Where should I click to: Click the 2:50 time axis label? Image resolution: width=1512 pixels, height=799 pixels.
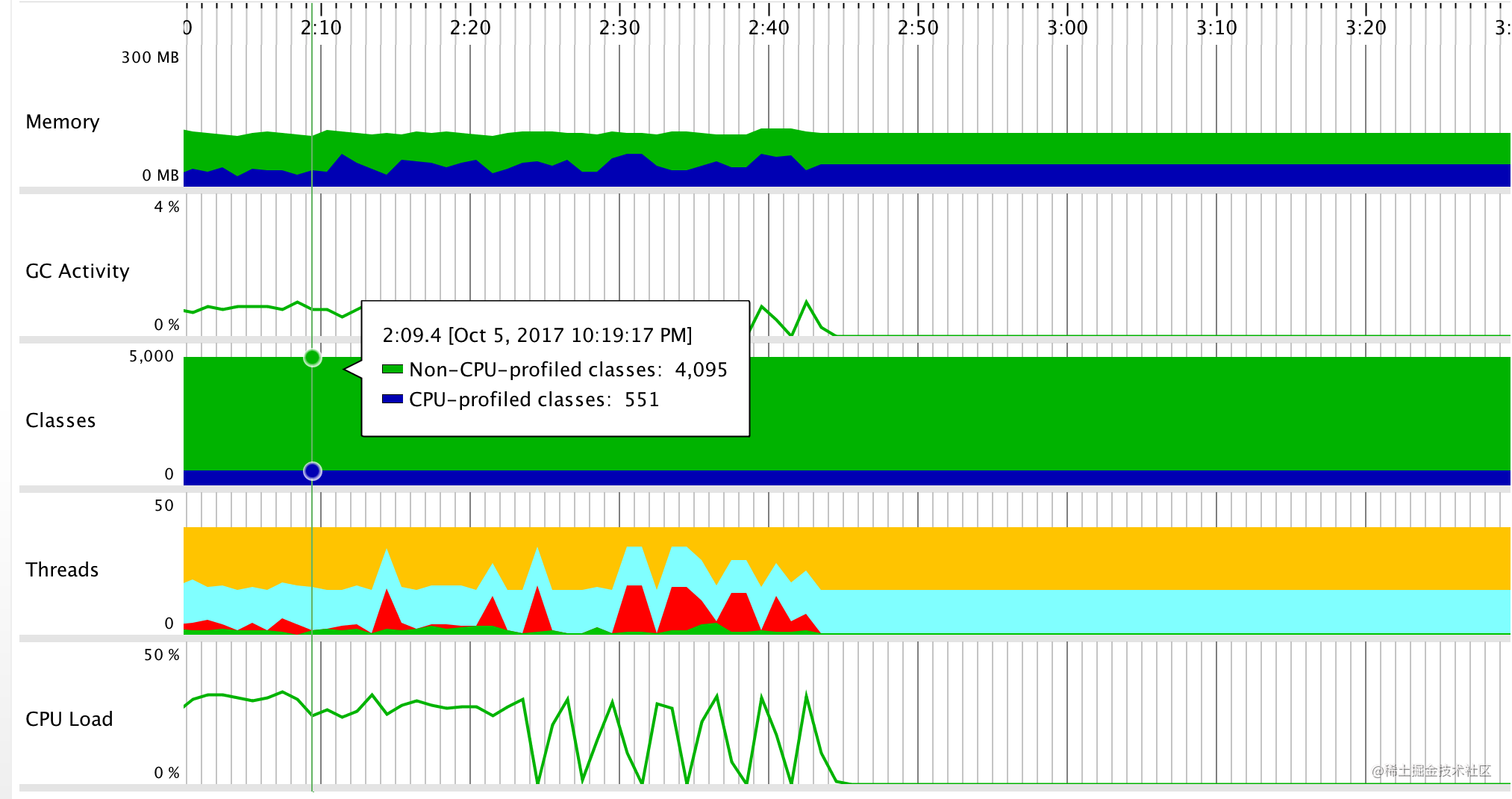tap(918, 28)
